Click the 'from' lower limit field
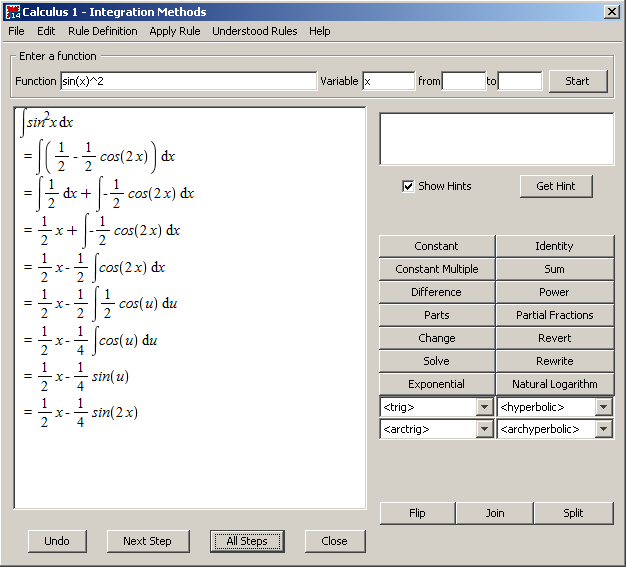This screenshot has height=567, width=626. [x=464, y=81]
